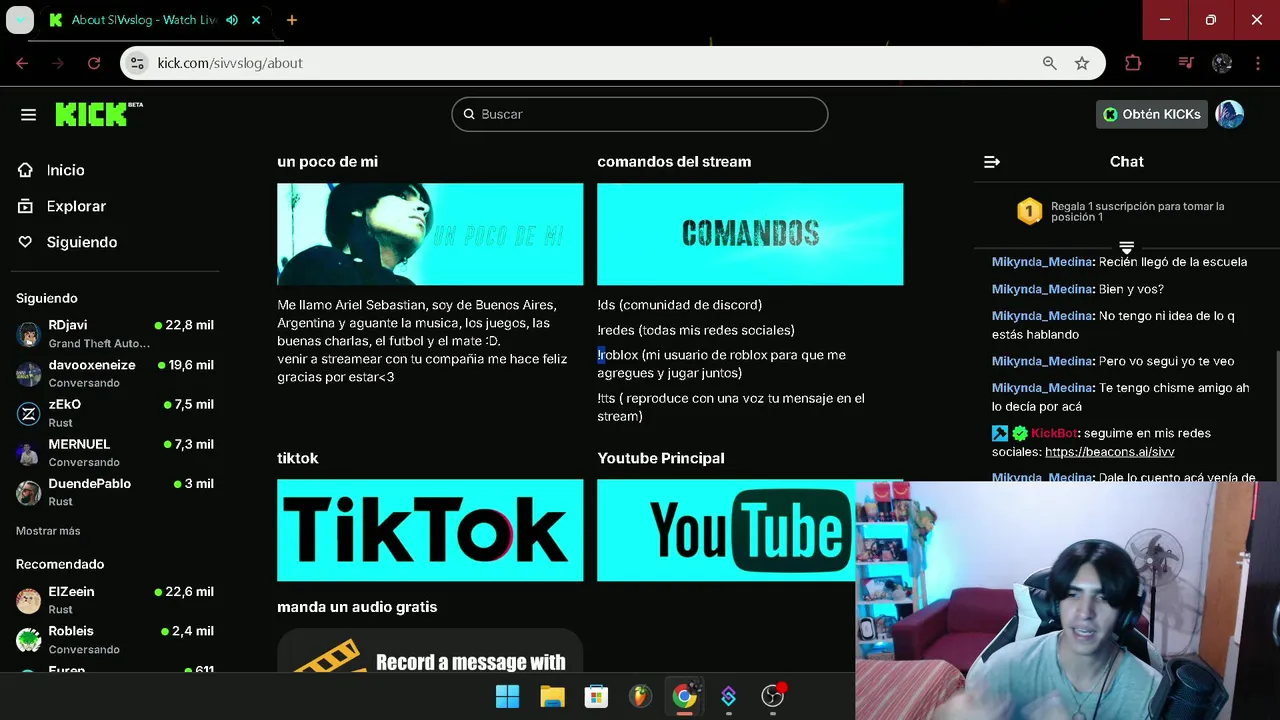Open the beacons.ai/sivv link in chat
This screenshot has width=1280, height=720.
(1109, 452)
